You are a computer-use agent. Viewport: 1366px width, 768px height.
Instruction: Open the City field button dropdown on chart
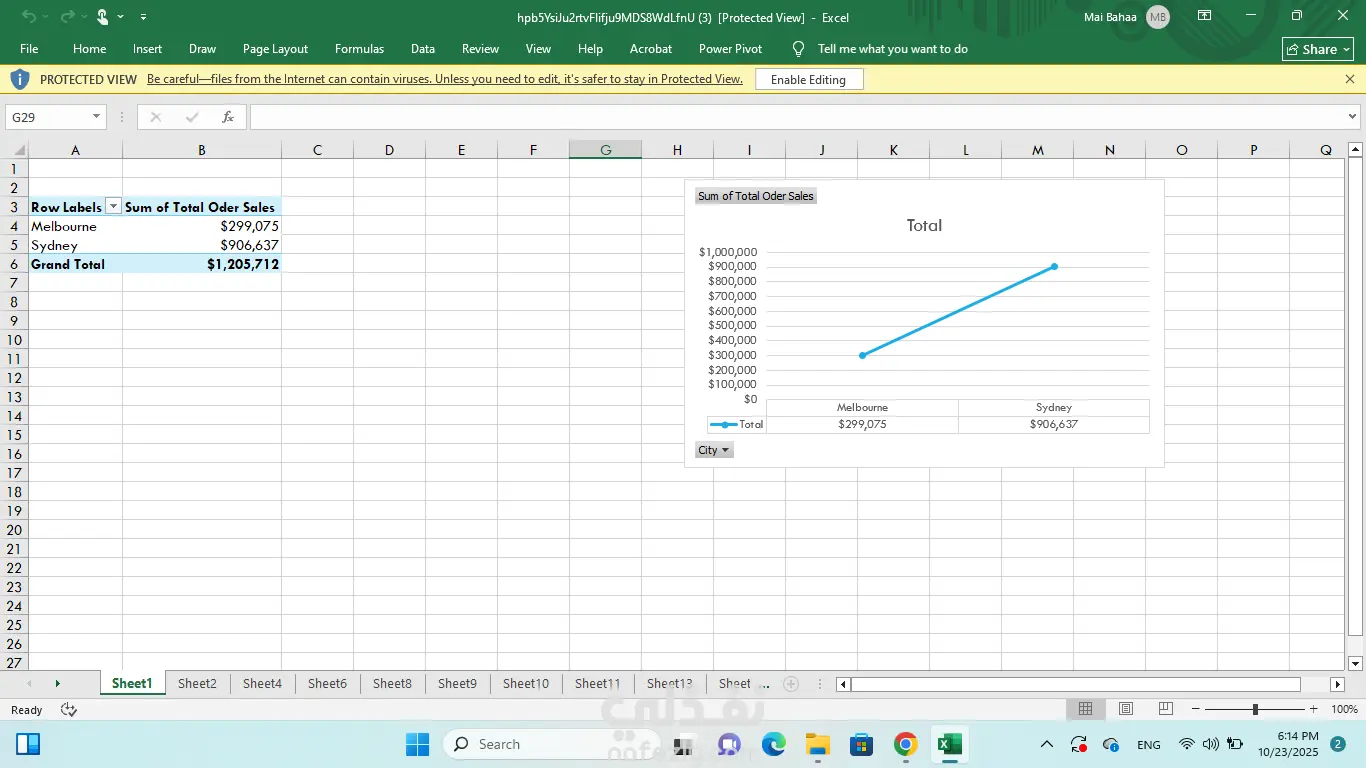pyautogui.click(x=714, y=450)
